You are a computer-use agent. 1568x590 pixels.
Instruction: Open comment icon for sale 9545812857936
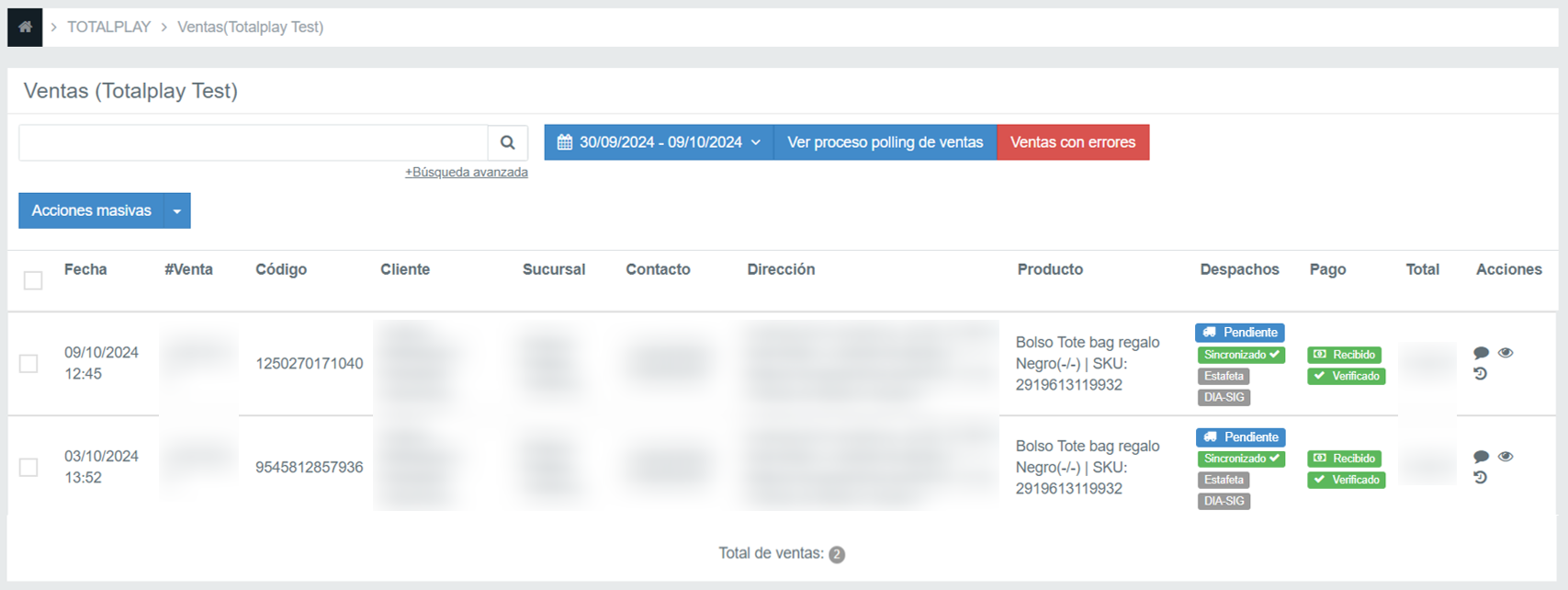click(1481, 457)
